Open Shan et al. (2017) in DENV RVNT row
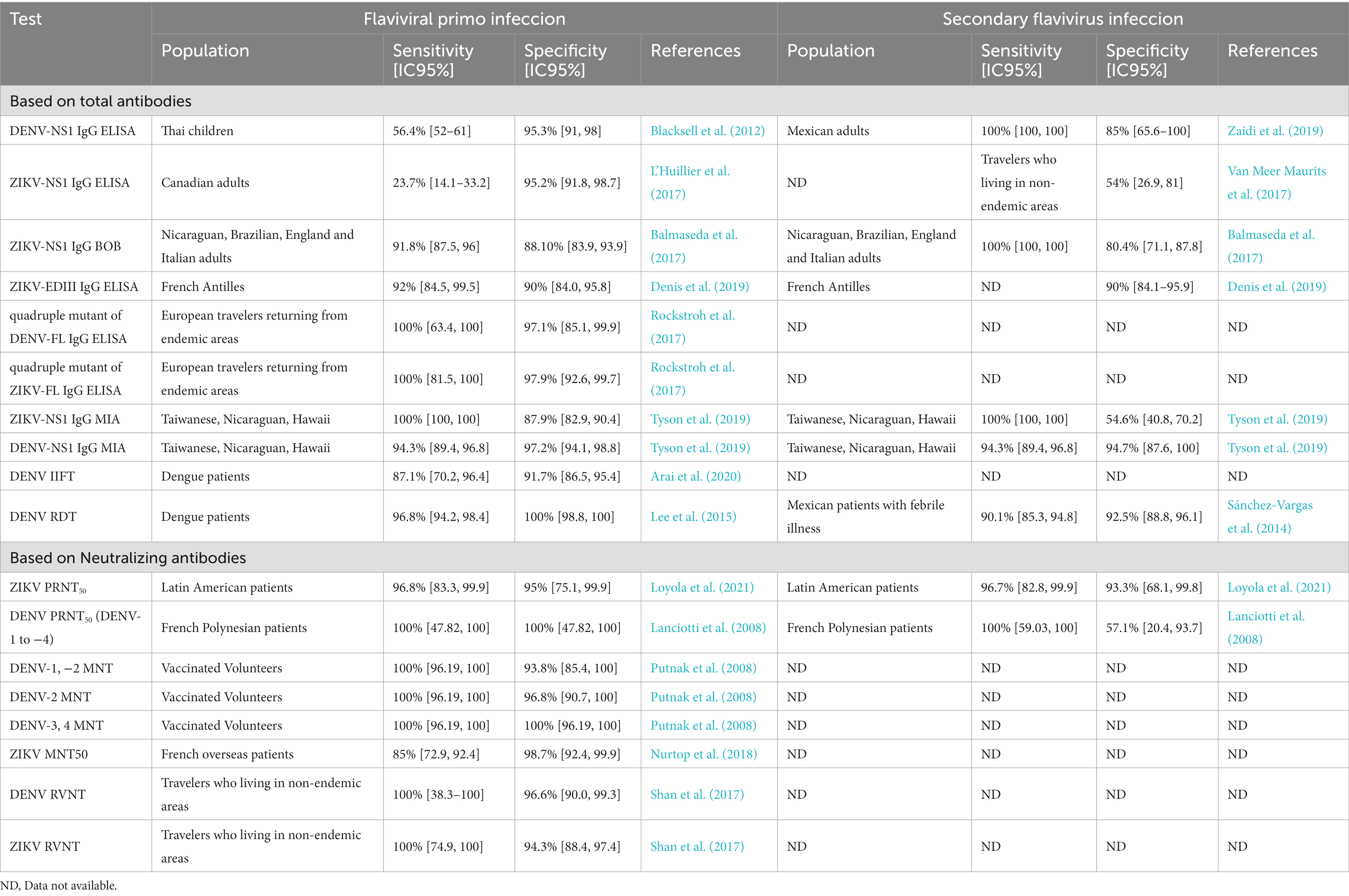 [697, 794]
